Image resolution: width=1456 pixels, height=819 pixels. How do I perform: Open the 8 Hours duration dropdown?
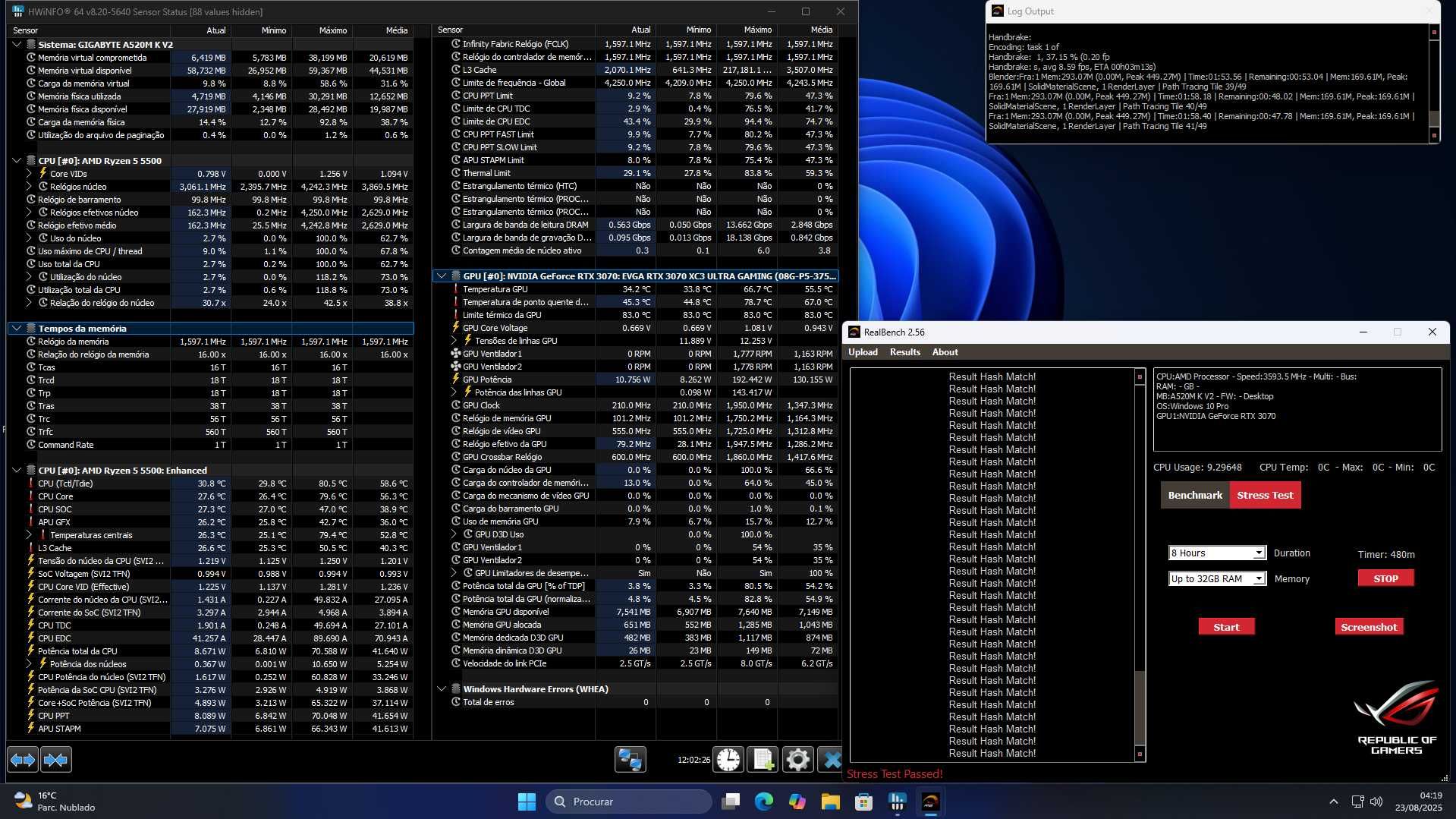[1217, 553]
